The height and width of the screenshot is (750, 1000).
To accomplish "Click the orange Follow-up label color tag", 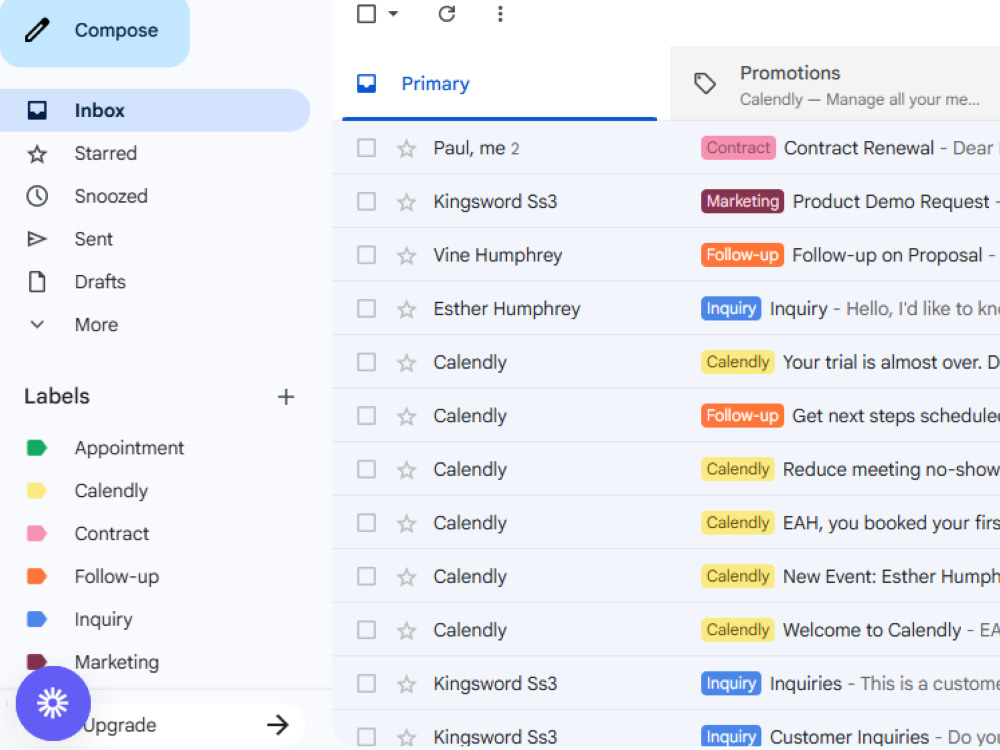I will [x=36, y=576].
